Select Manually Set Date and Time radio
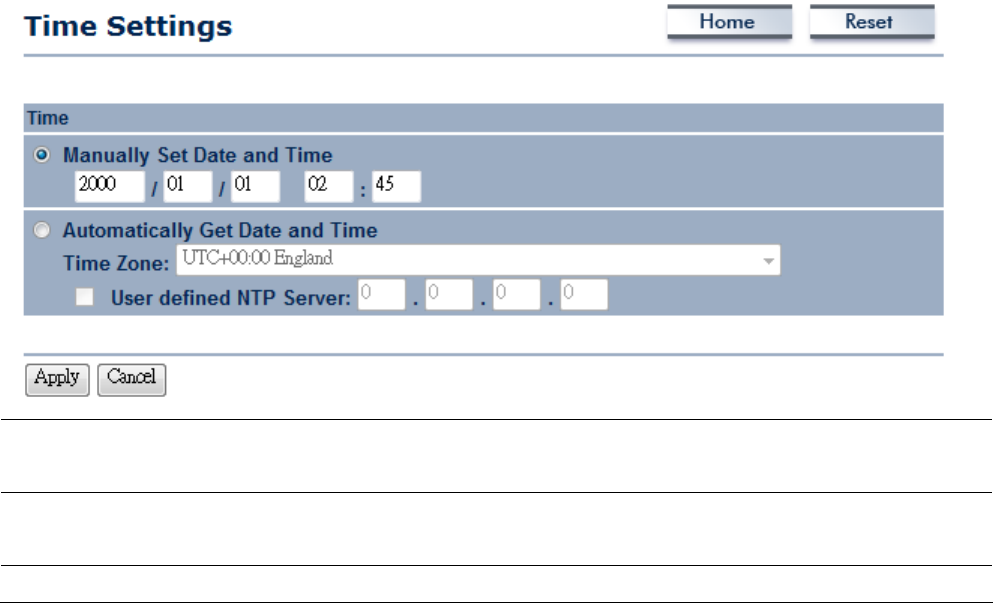This screenshot has height=603, width=993. pyautogui.click(x=42, y=155)
